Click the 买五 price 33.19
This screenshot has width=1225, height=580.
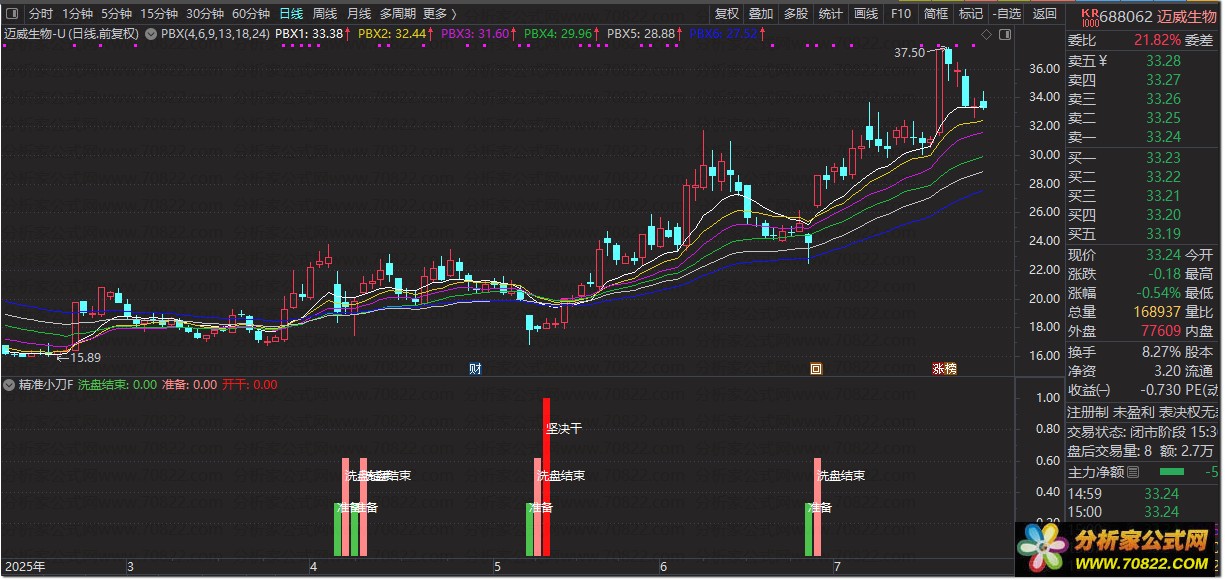click(x=1163, y=234)
